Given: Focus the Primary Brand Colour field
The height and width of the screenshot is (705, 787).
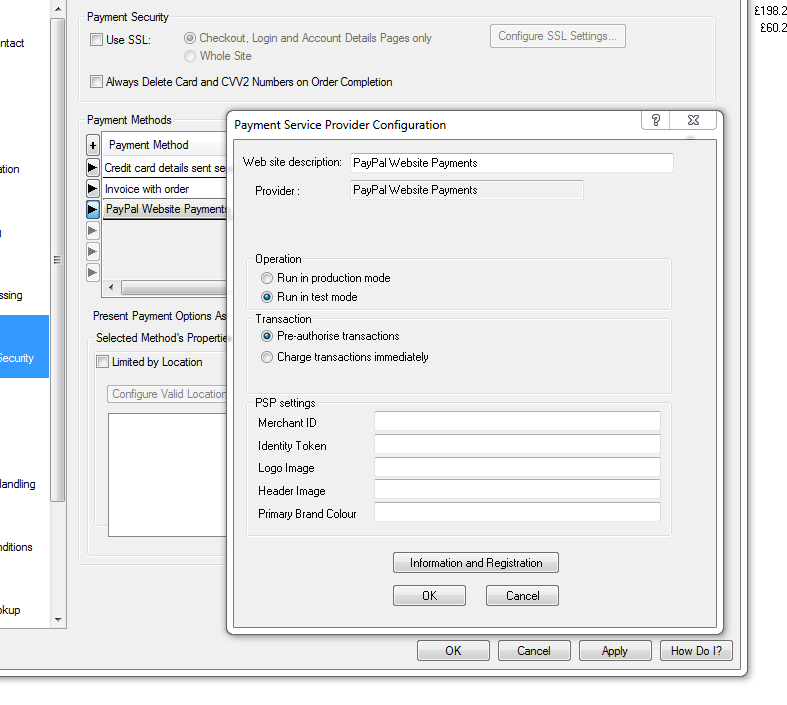Looking at the screenshot, I should [517, 512].
